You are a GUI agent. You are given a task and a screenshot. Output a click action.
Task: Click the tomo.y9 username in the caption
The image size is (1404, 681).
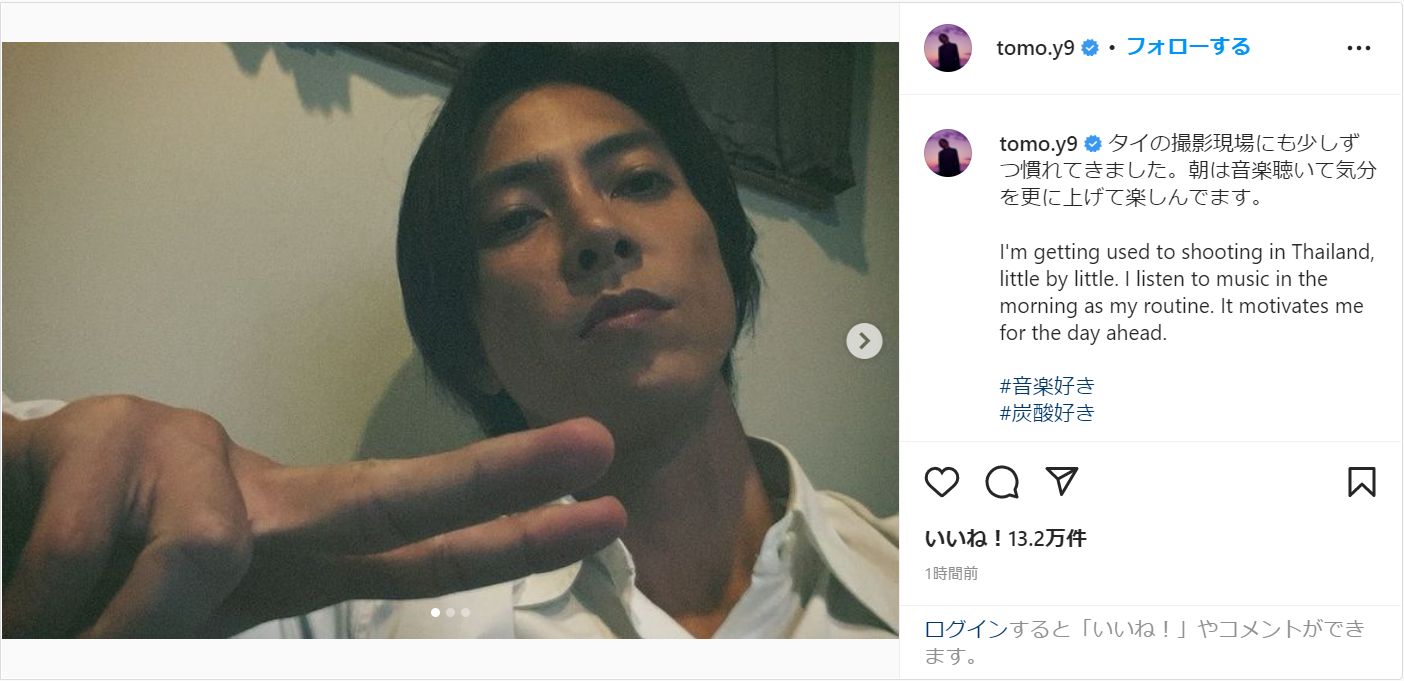pyautogui.click(x=1037, y=143)
